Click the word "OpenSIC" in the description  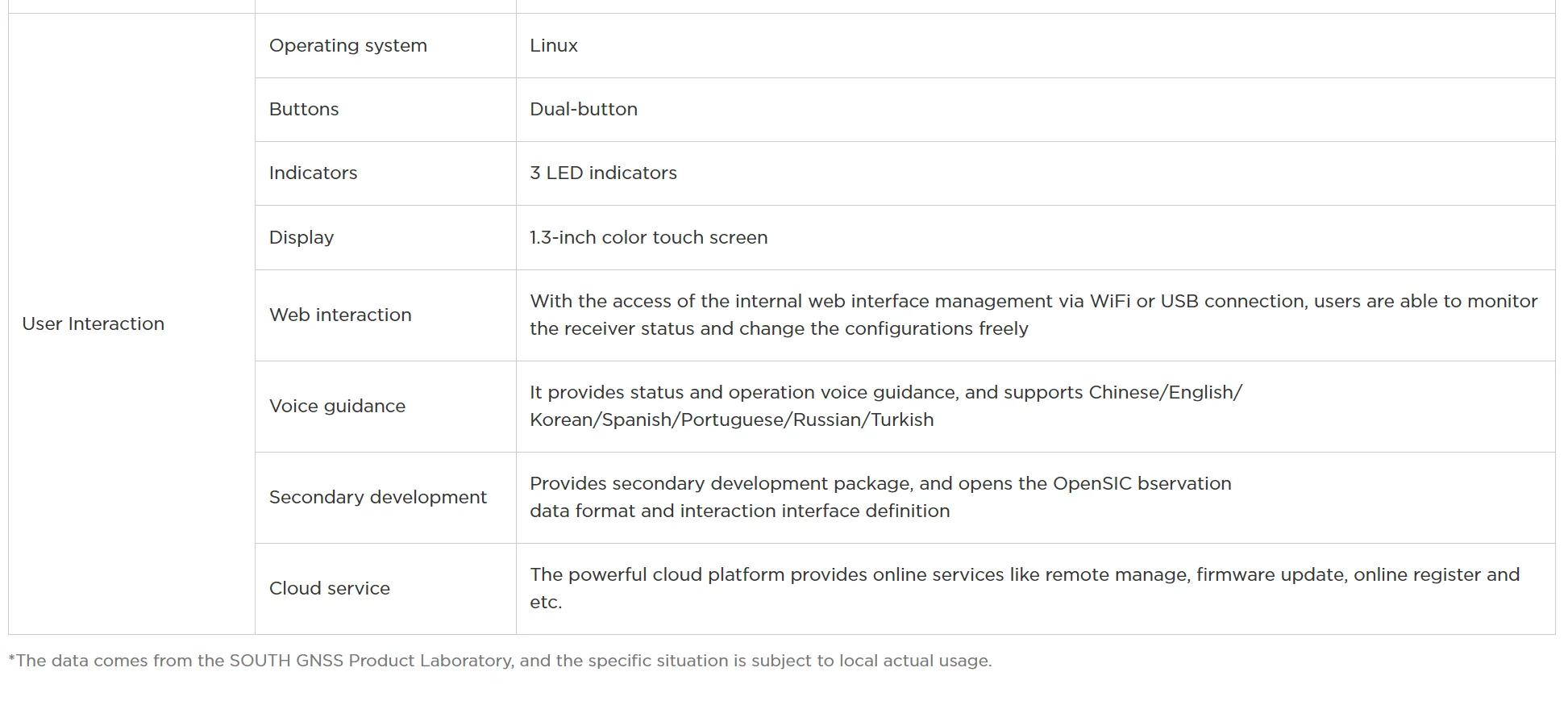coord(1092,483)
